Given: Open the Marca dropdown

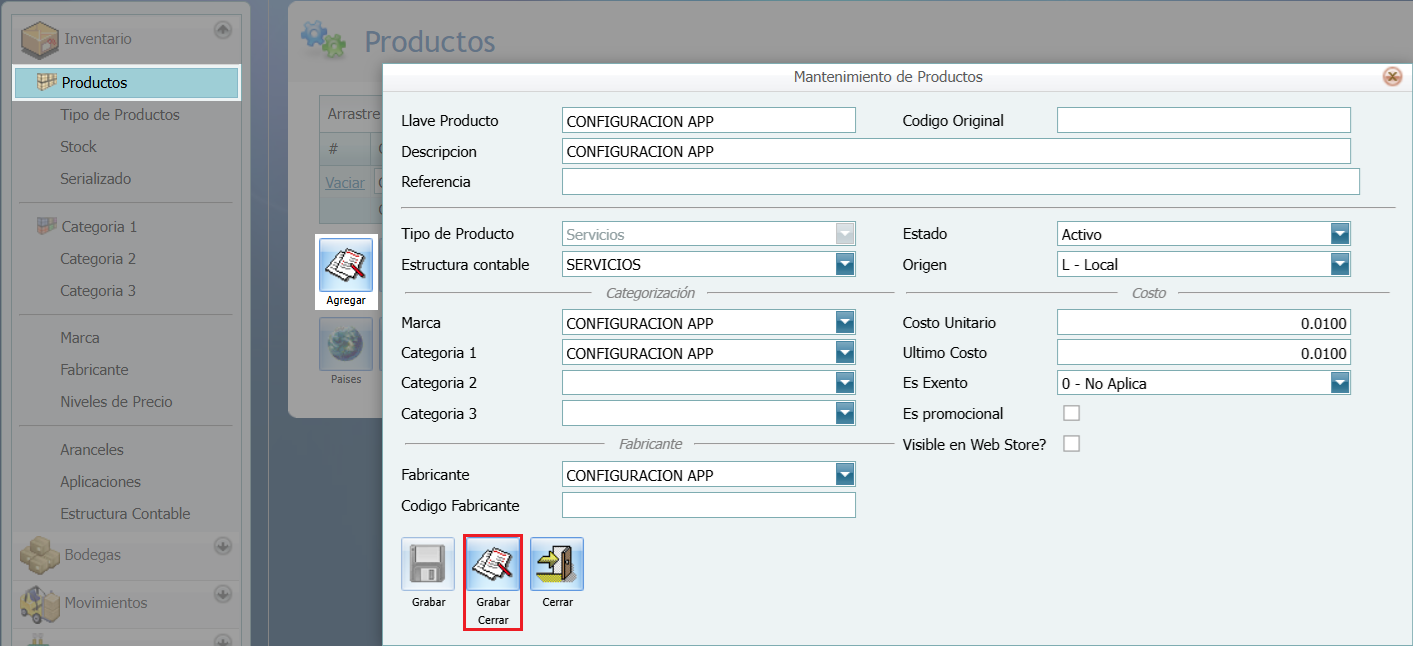Looking at the screenshot, I should click(x=845, y=322).
